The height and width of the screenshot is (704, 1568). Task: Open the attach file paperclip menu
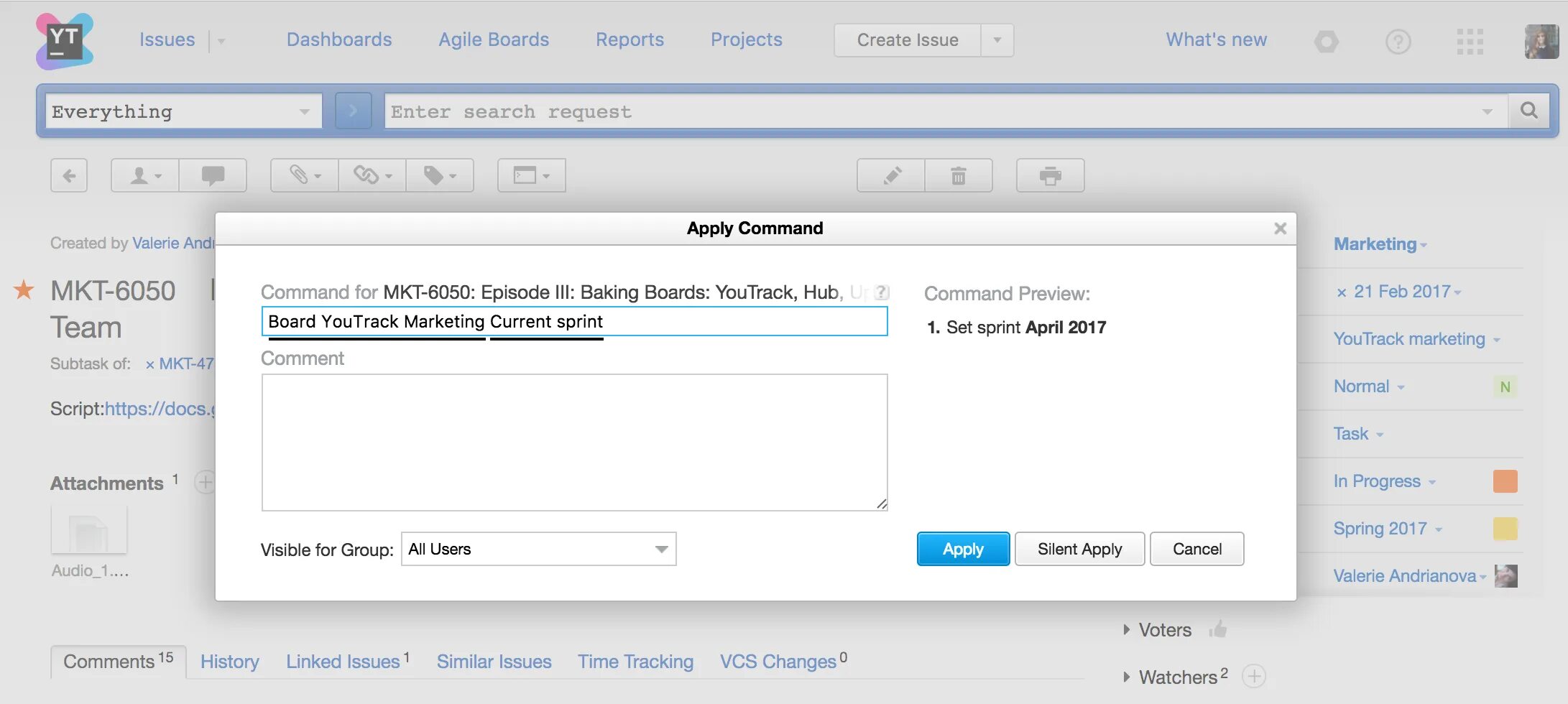[x=302, y=175]
